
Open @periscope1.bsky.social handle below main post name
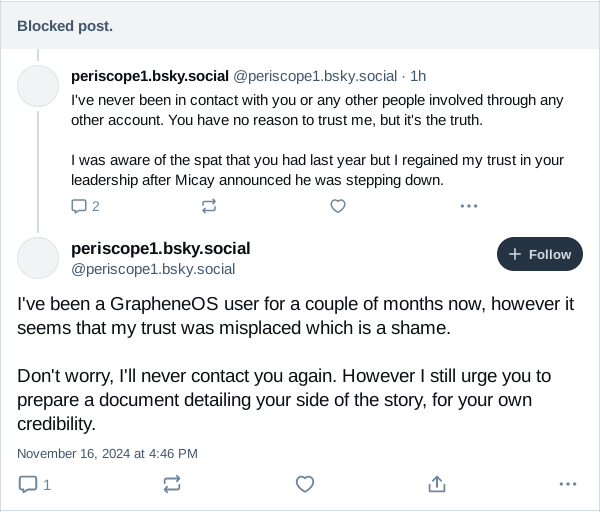pyautogui.click(x=153, y=269)
